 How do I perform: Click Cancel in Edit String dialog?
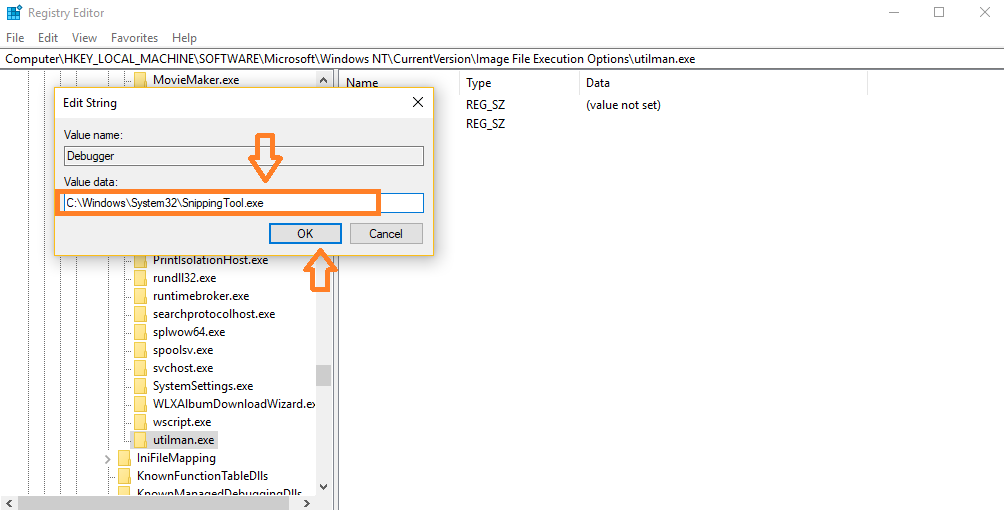coord(386,234)
